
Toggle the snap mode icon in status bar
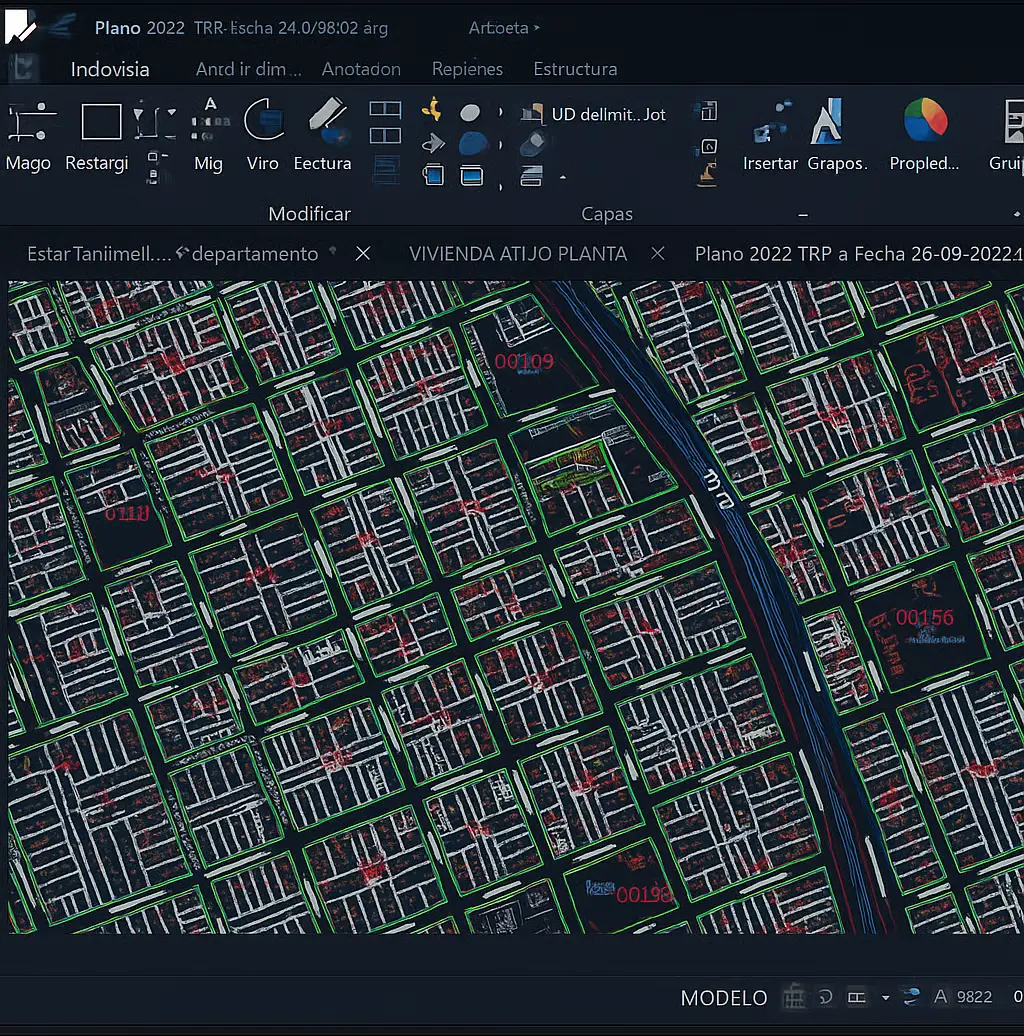click(x=825, y=996)
